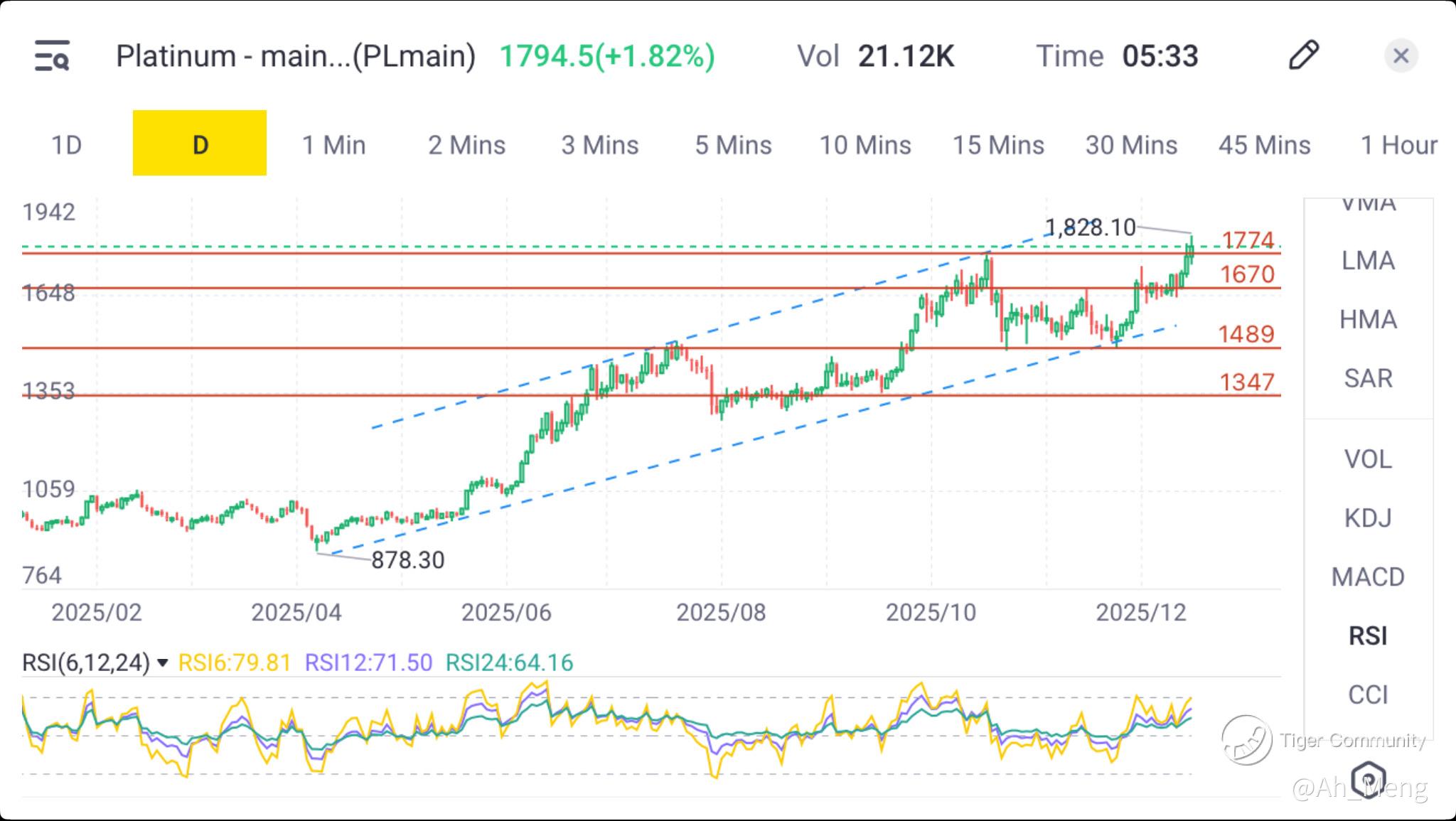Toggle the CCI indicator

[x=1368, y=694]
